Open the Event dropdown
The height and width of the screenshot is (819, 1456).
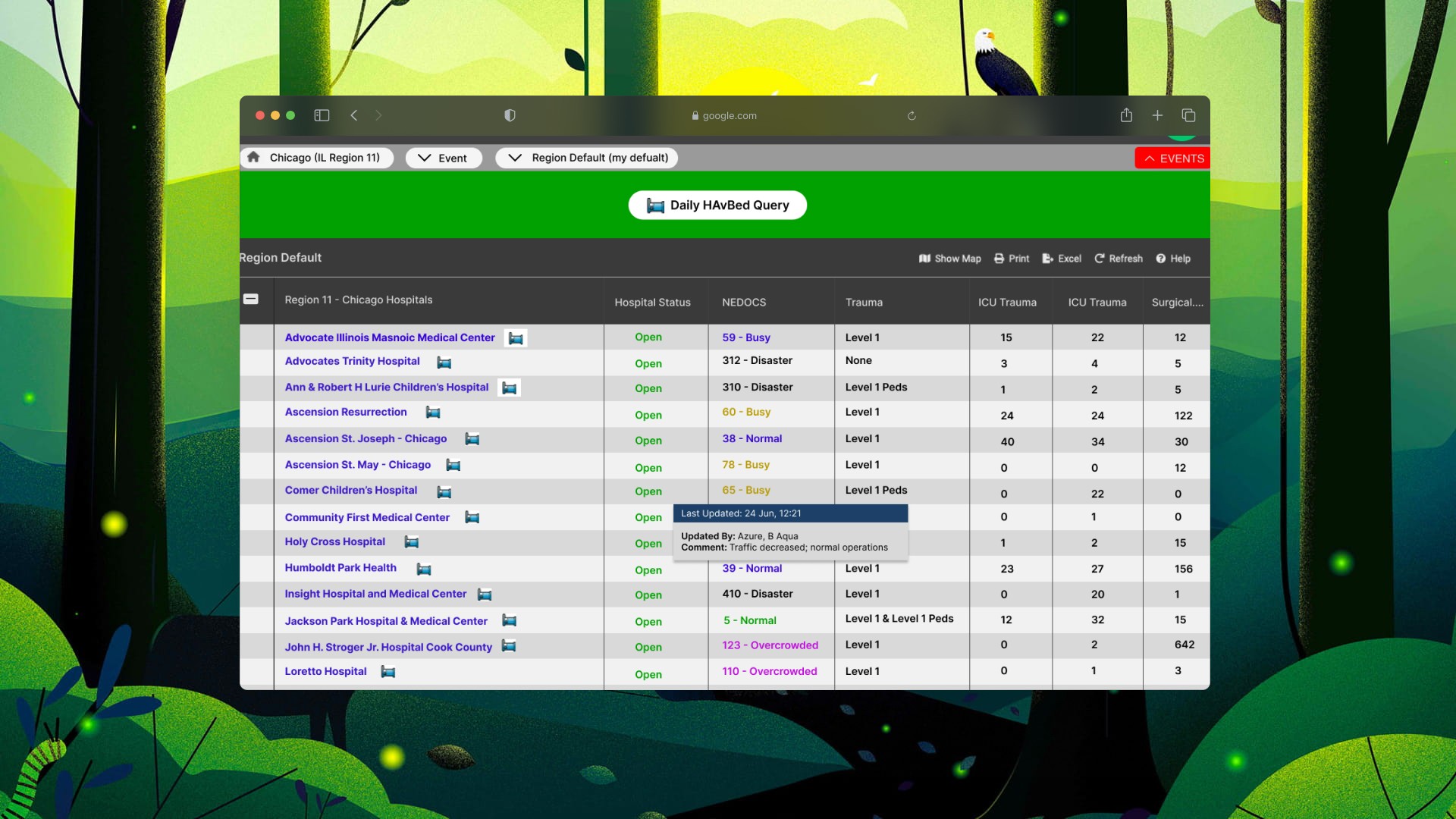pyautogui.click(x=444, y=158)
